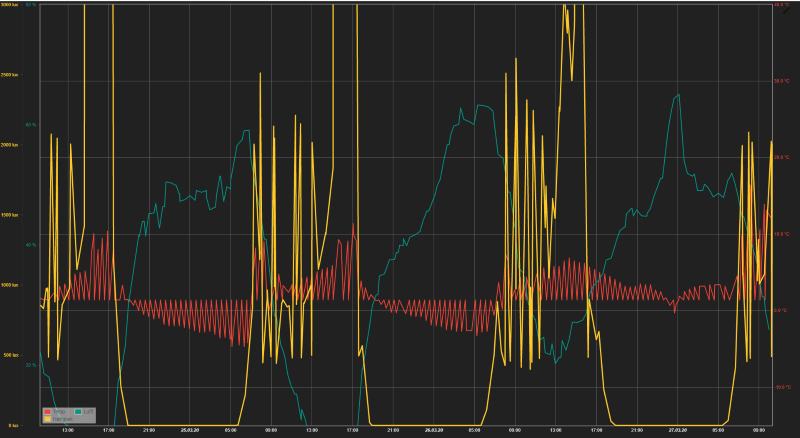The height and width of the screenshot is (438, 800).
Task: Click the 60 % humidity axis label
Action: (x=31, y=125)
